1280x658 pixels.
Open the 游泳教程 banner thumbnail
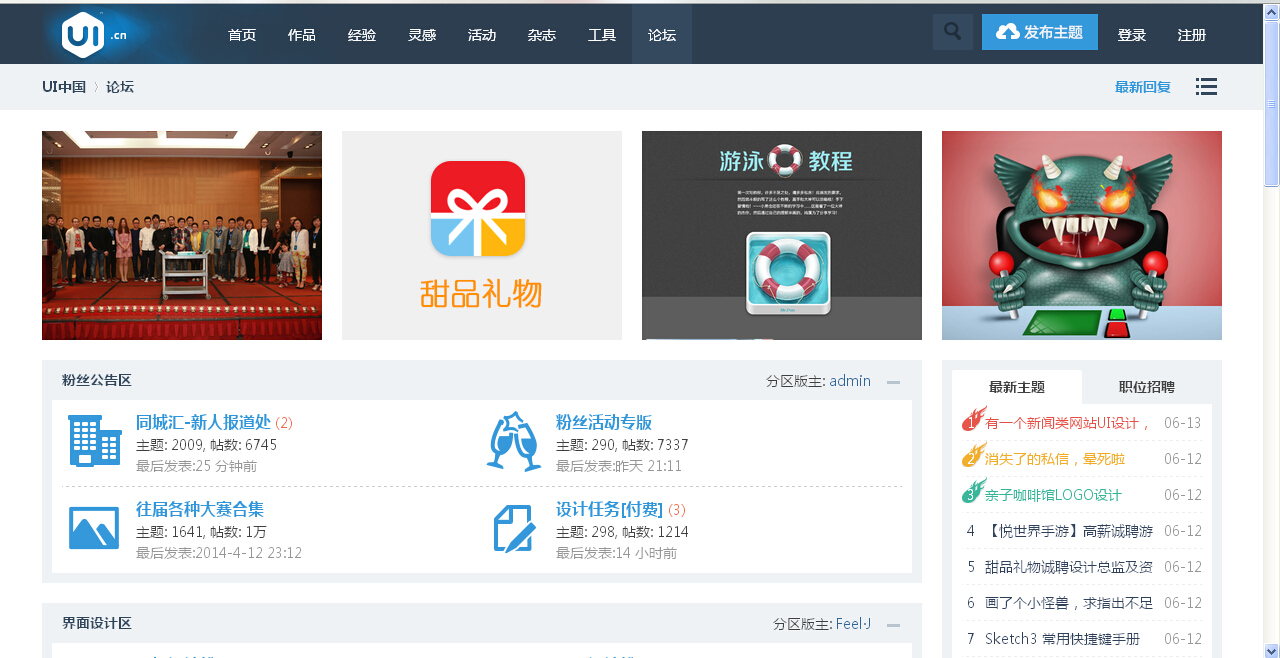781,235
